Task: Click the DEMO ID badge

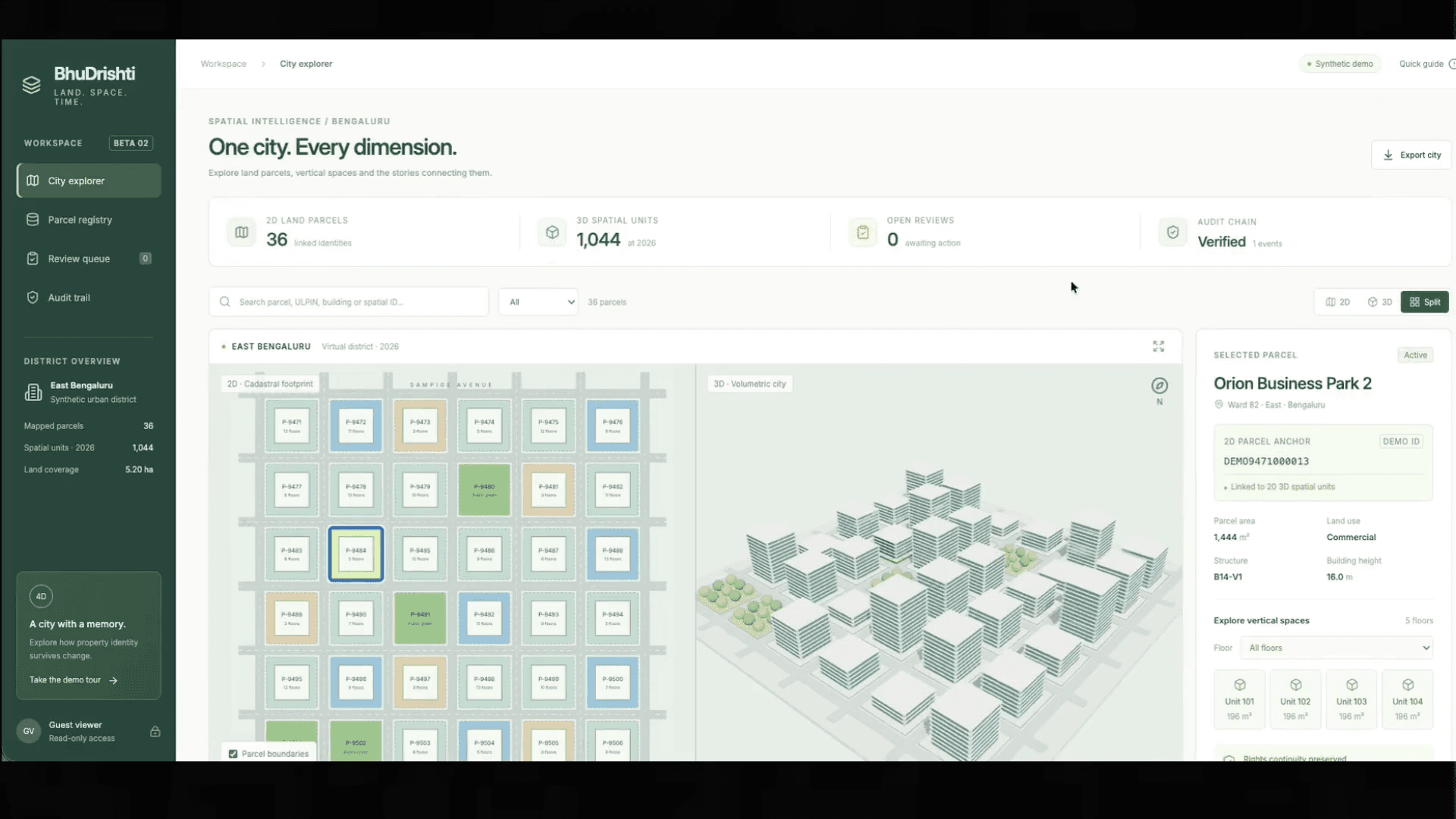Action: (1401, 441)
